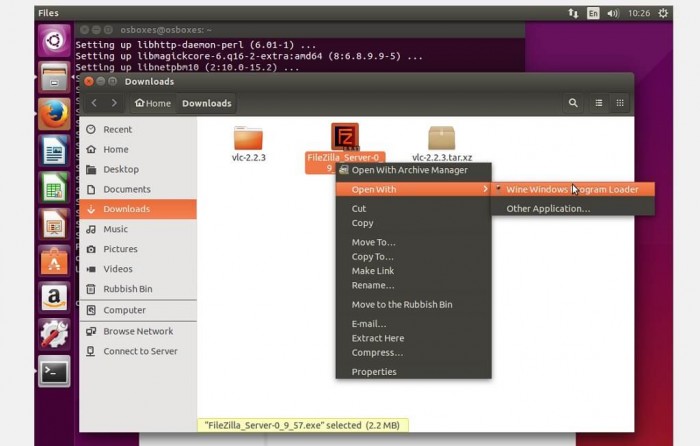Open Recent in the sidebar

click(138, 129)
